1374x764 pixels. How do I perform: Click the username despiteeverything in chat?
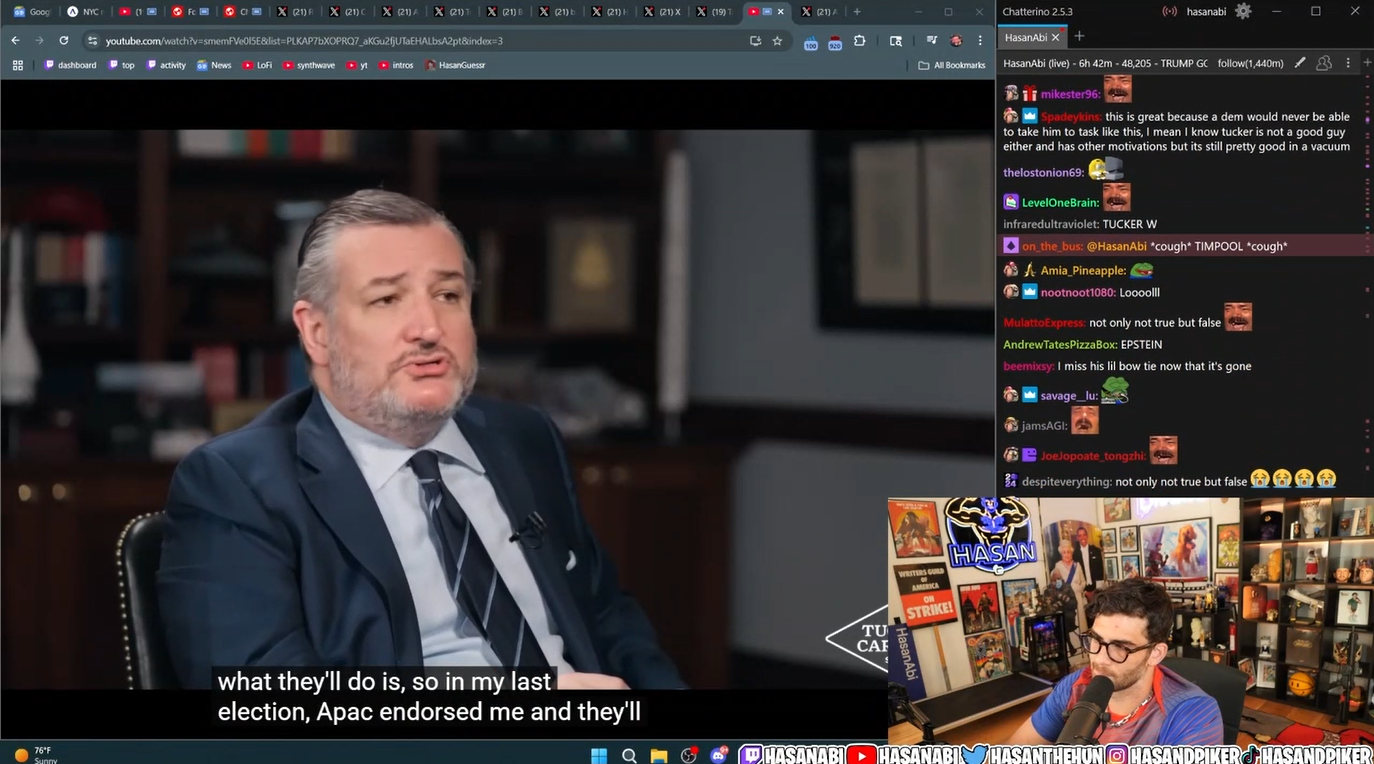point(1066,482)
